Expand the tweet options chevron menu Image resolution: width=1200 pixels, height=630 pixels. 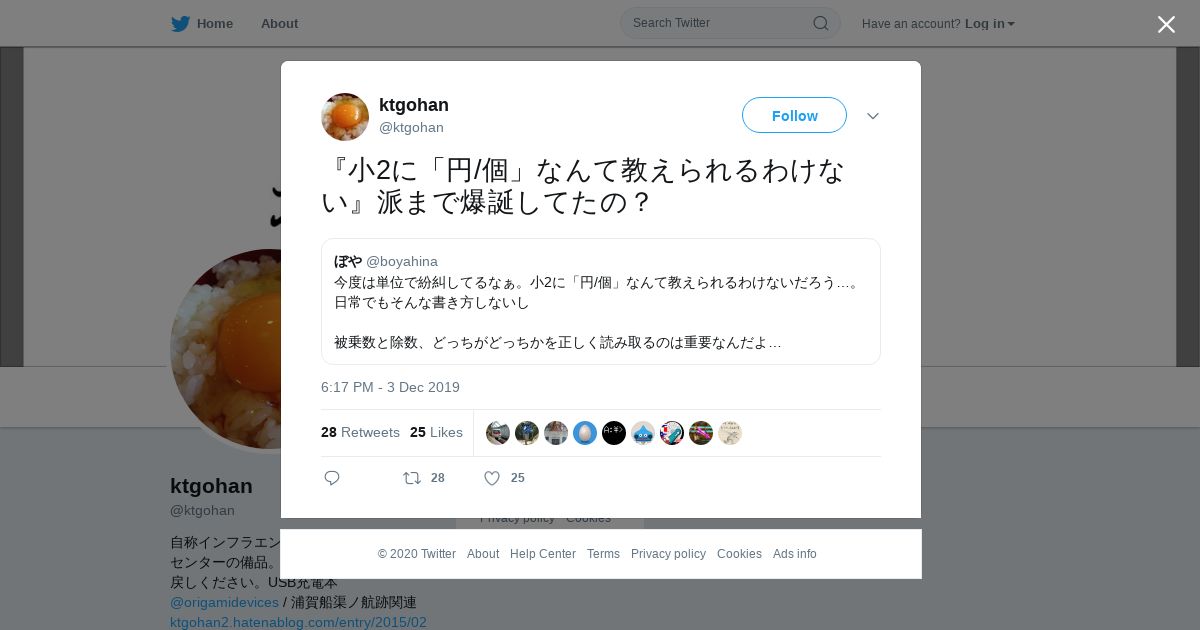point(873,116)
